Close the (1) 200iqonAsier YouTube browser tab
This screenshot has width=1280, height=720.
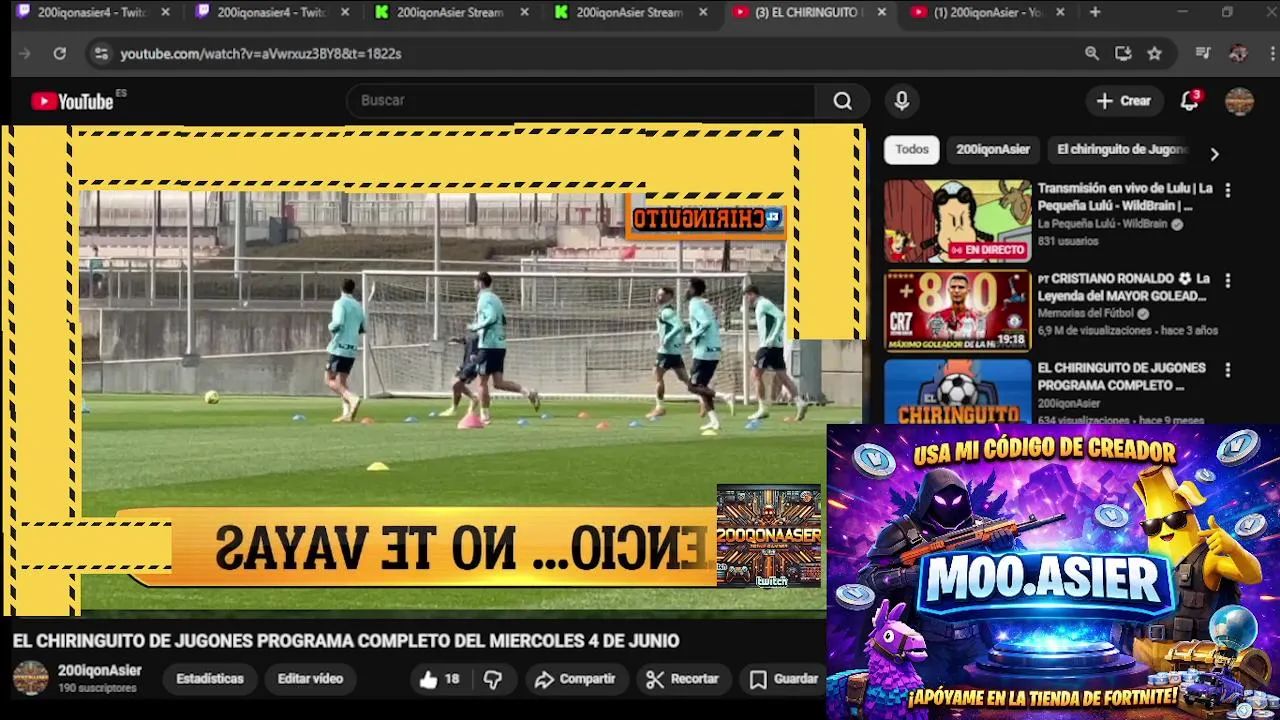point(1060,12)
